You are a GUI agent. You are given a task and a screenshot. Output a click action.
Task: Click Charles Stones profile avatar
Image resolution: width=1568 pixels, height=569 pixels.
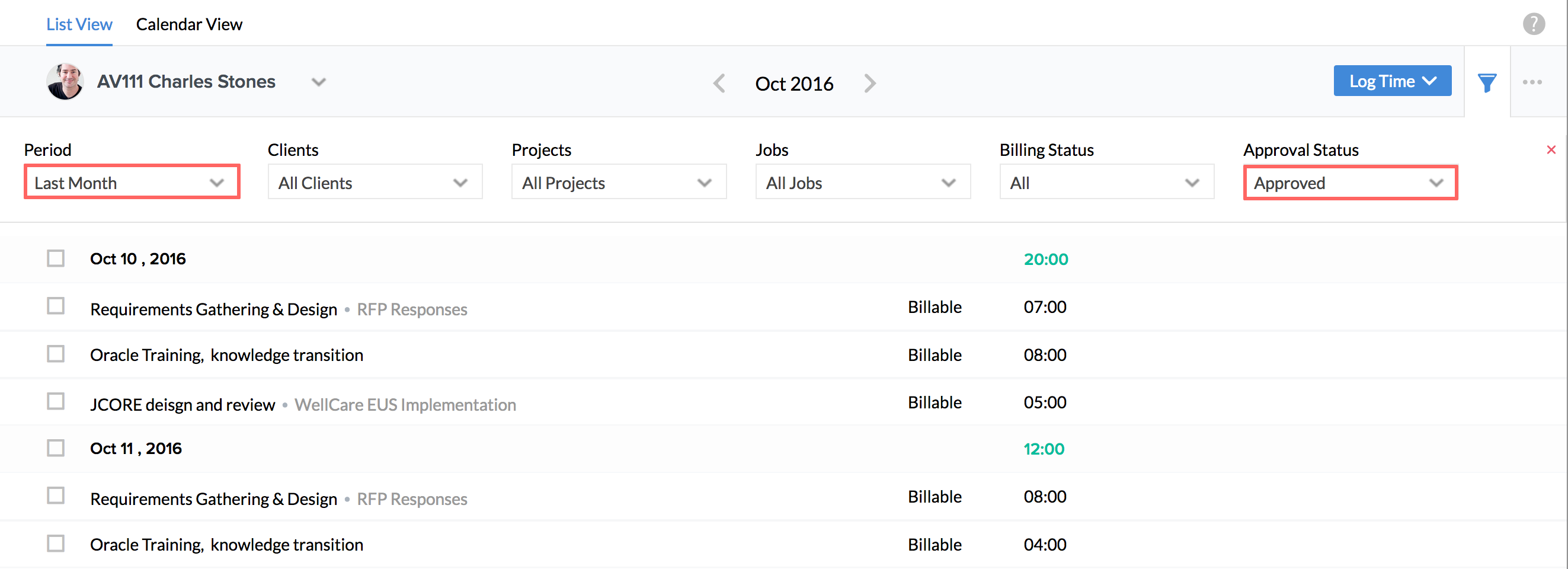click(65, 82)
